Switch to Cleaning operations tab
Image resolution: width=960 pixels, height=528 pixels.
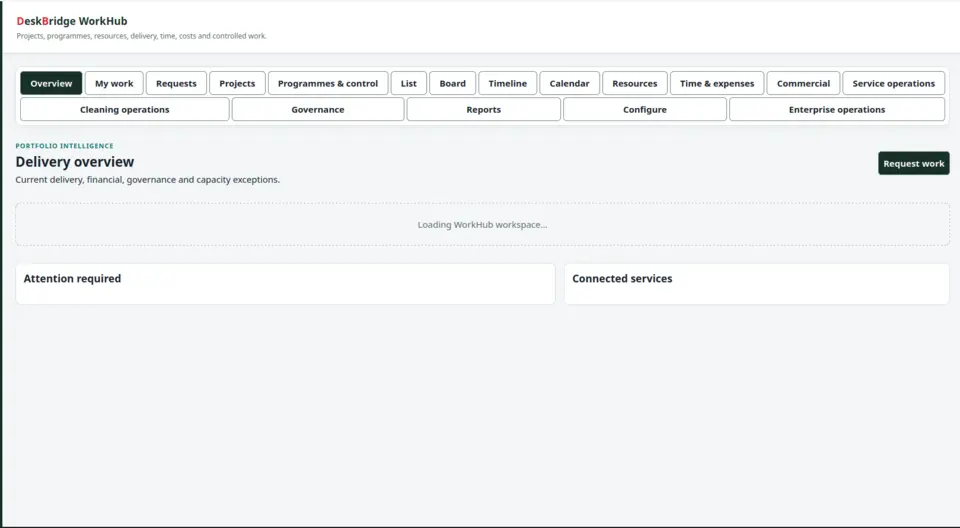coord(125,110)
